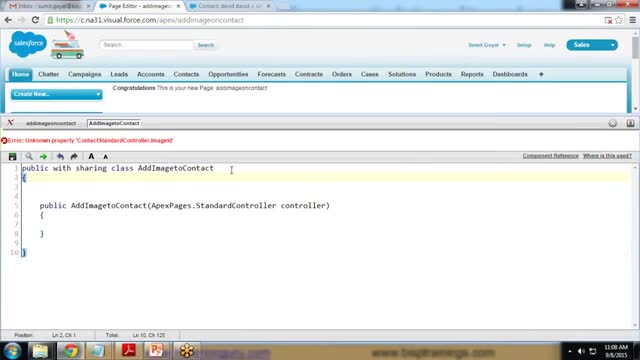640x360 pixels.
Task: Open the Component Reference link
Action: pyautogui.click(x=550, y=156)
